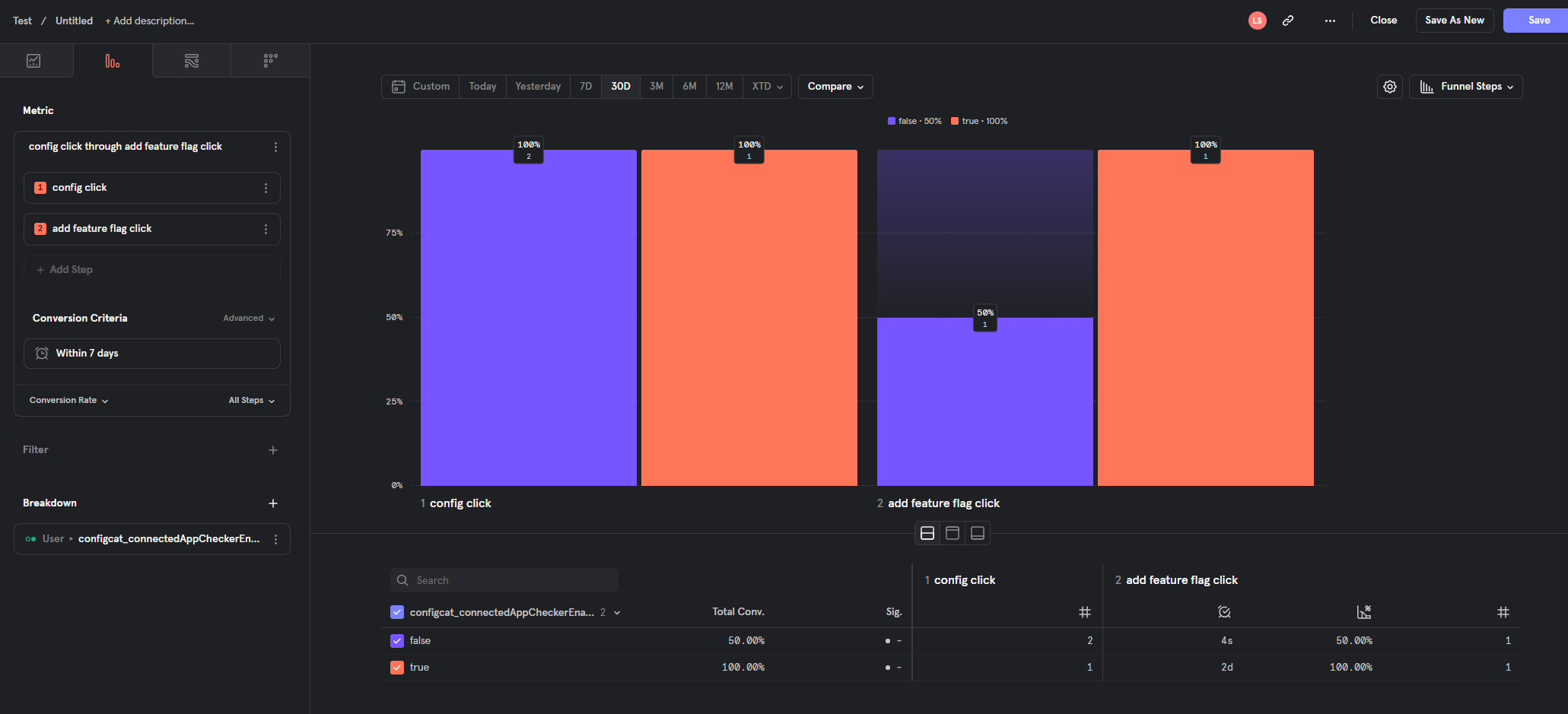Open the chart settings gear icon
The width and height of the screenshot is (1568, 714).
click(1390, 86)
